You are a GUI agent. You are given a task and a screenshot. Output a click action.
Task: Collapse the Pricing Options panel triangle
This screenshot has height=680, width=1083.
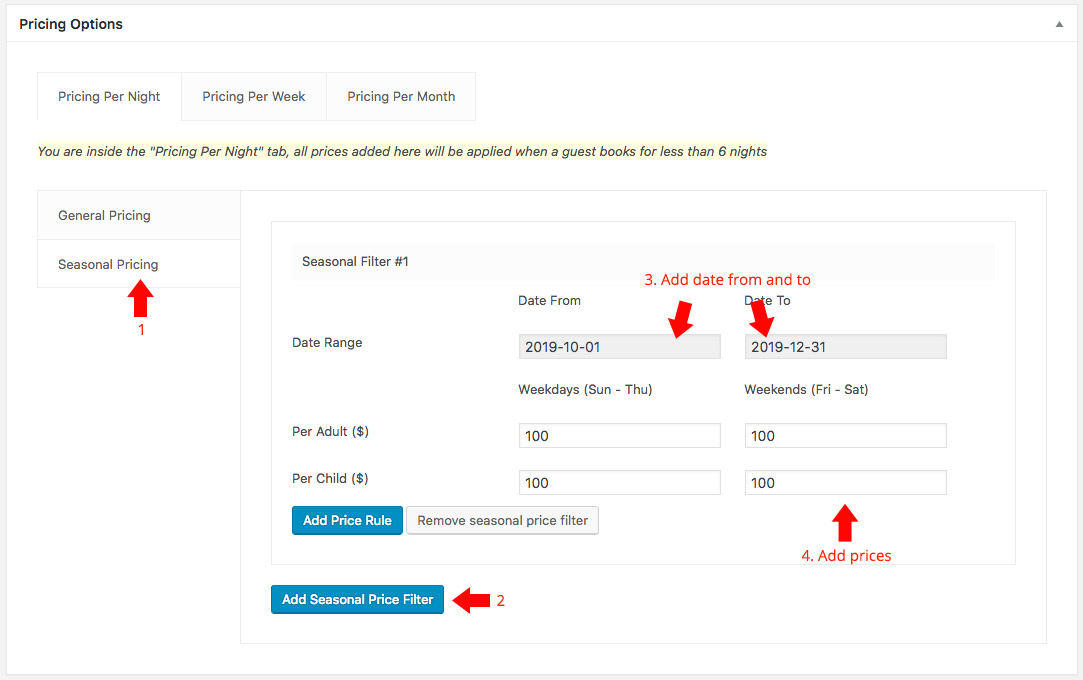point(1059,24)
